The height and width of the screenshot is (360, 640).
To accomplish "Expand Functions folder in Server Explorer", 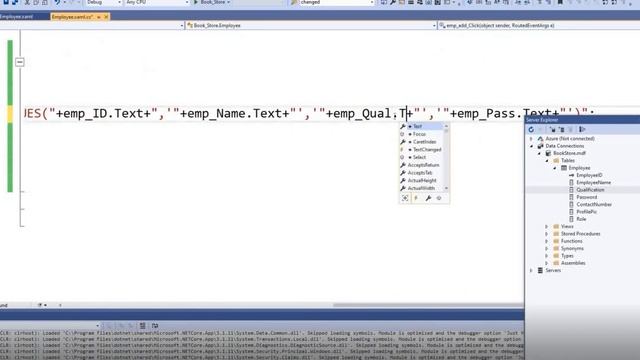I will (547, 241).
